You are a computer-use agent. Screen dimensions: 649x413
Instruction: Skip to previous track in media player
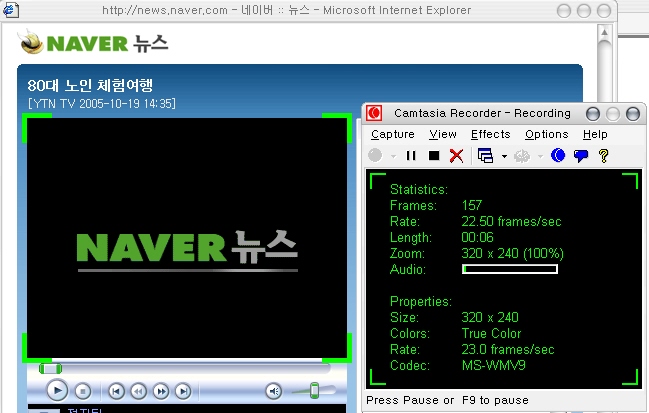tap(116, 391)
